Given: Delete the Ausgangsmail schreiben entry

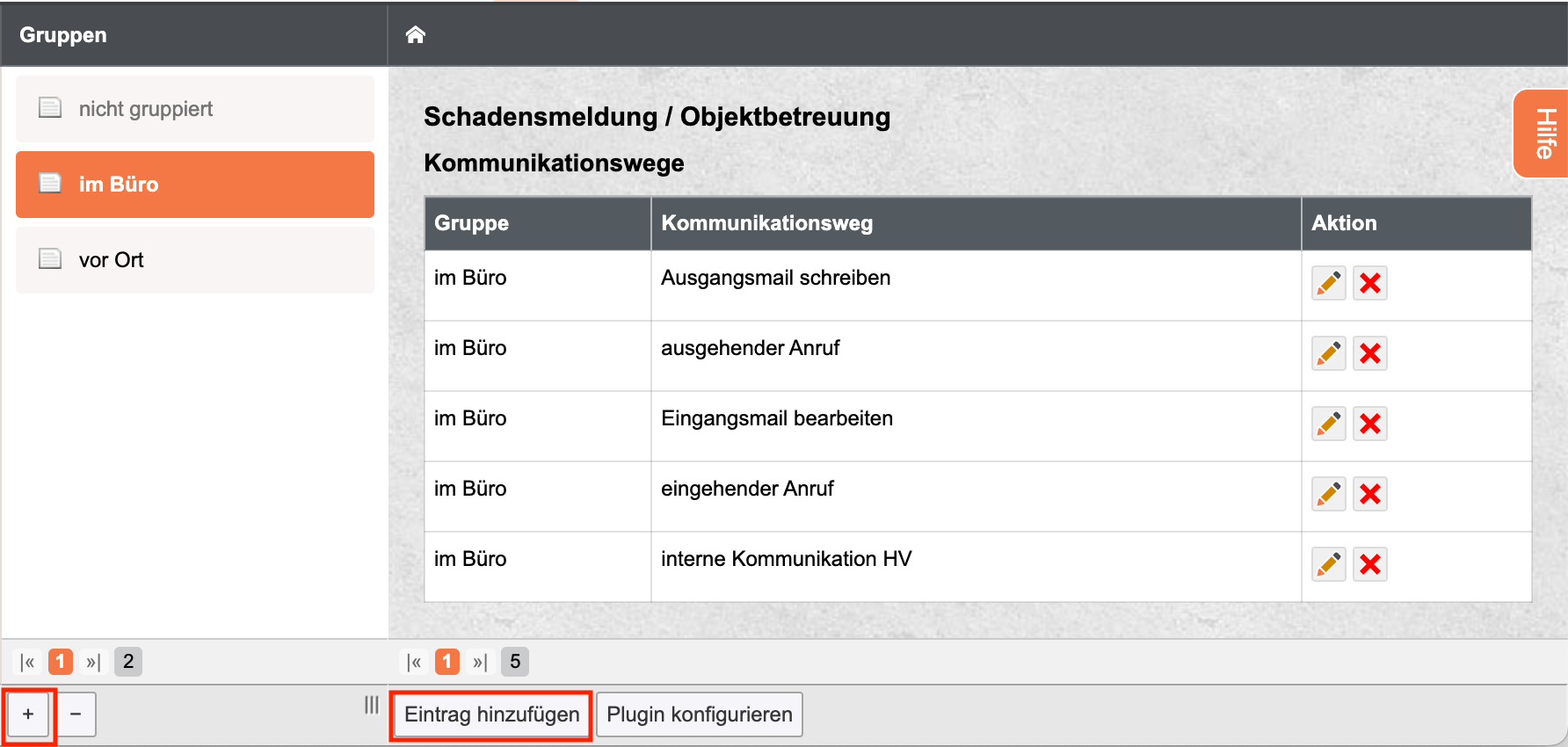Looking at the screenshot, I should [1370, 283].
